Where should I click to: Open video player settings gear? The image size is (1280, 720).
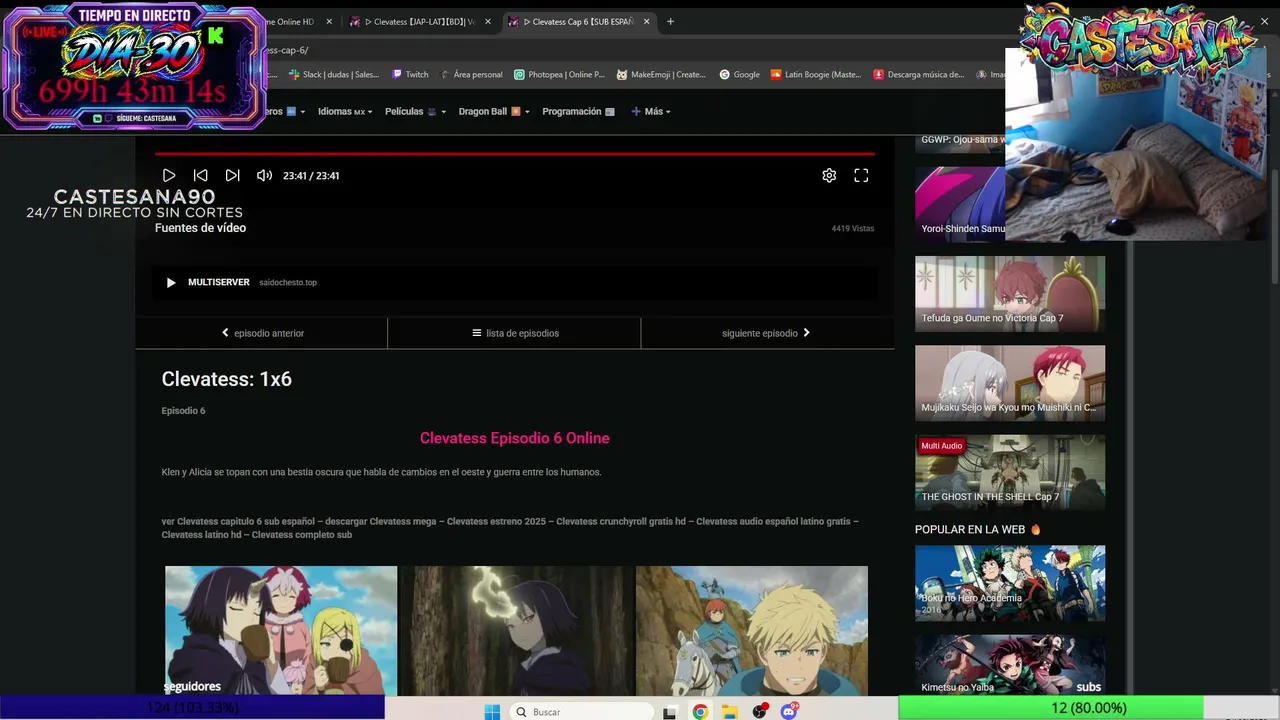point(829,175)
